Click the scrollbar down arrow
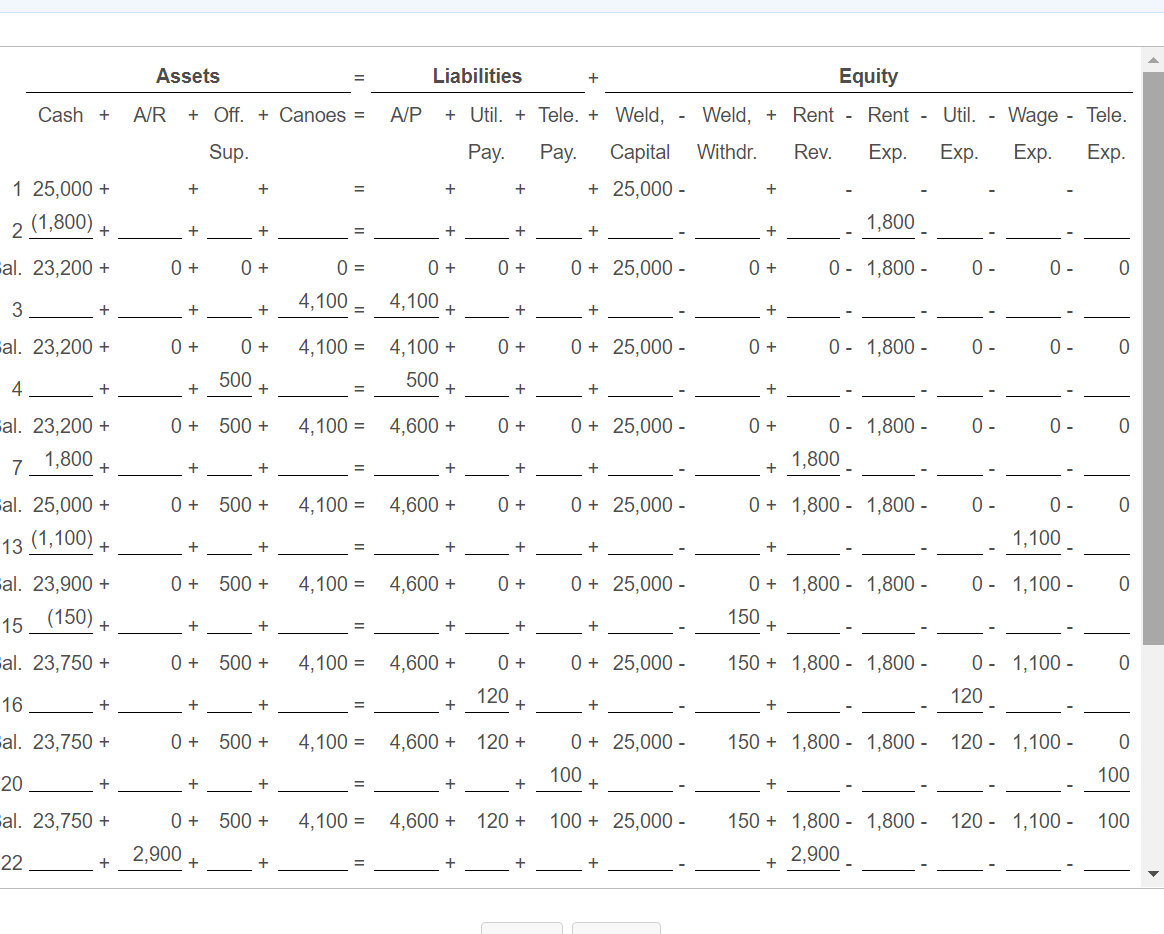Screen dimensions: 1164x934 [1153, 874]
